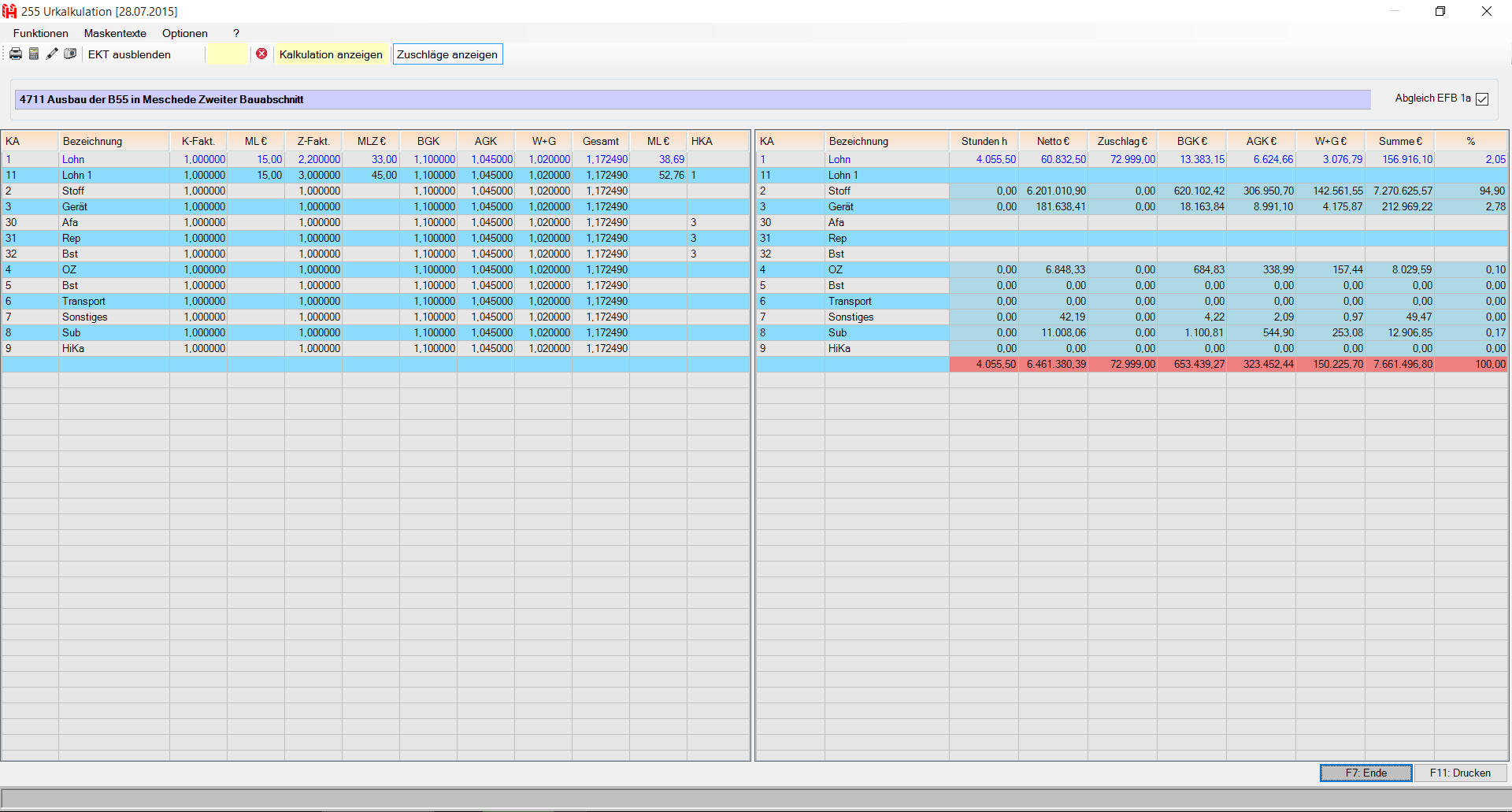Open the question mark help menu
Screen dimensions: 1512x812
(236, 33)
